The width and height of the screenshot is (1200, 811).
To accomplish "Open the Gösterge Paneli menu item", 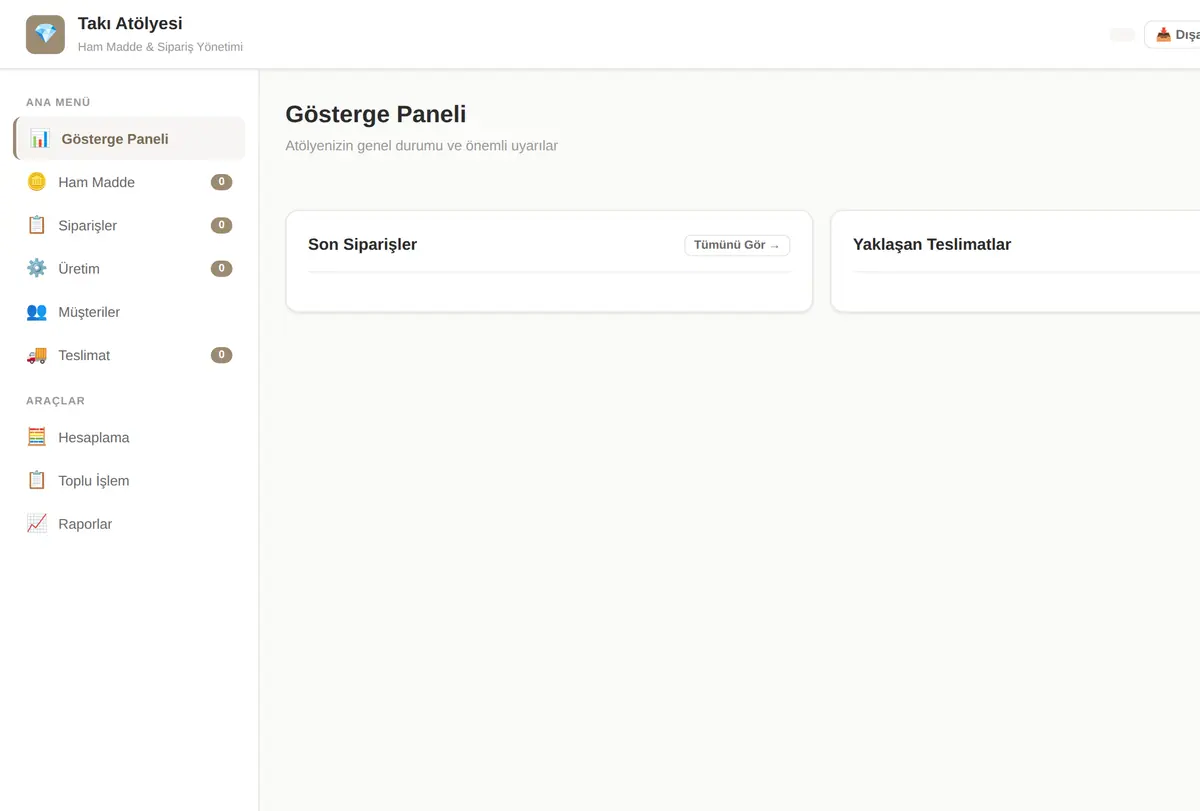I will point(129,139).
